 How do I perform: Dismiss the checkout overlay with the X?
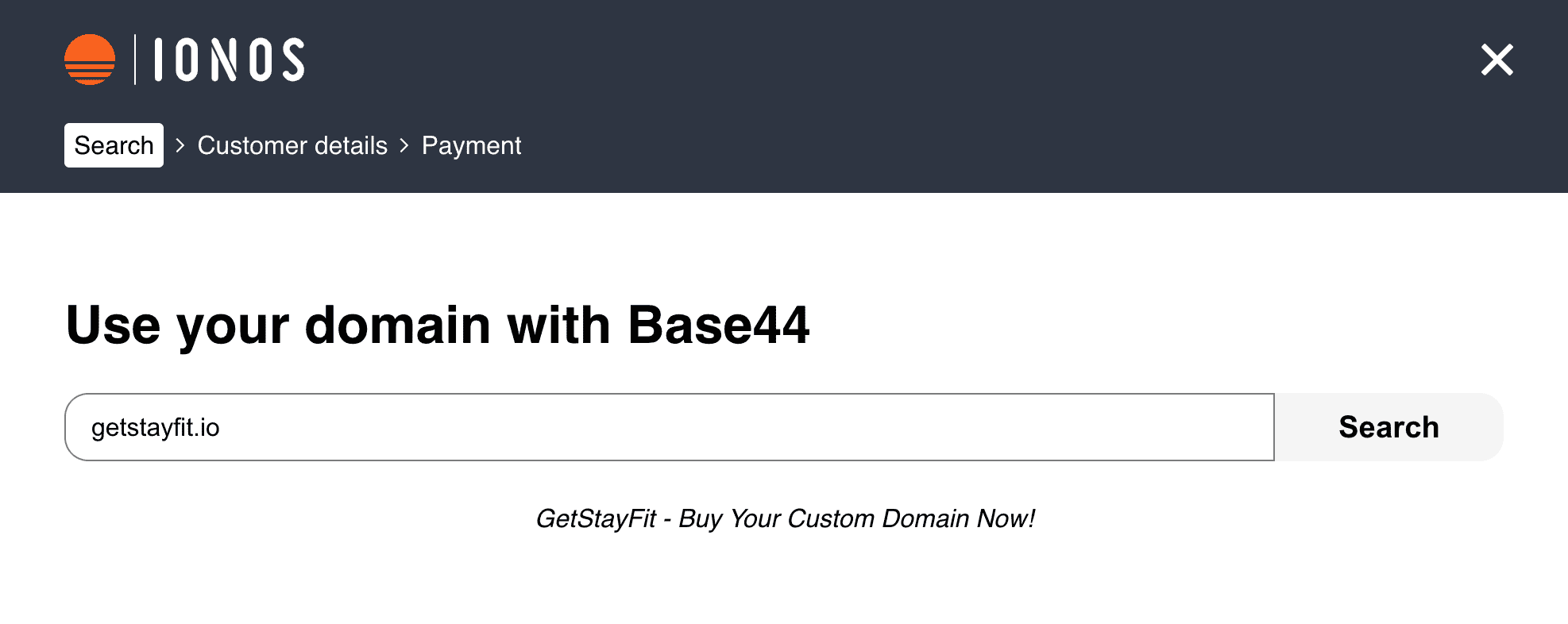(1497, 60)
